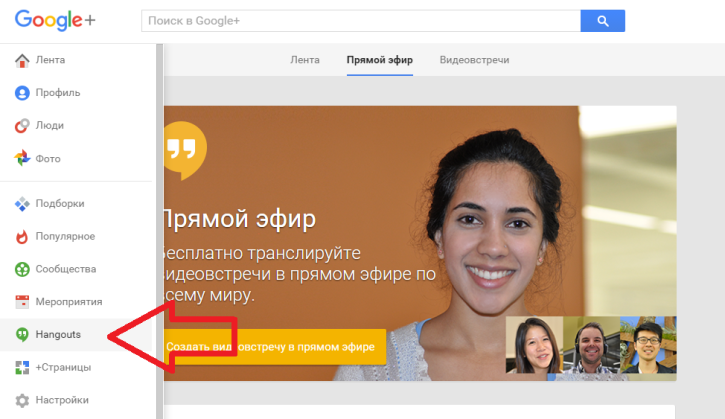Click the 'Прямой эфир' banner heading
The image size is (725, 419).
coord(240,219)
